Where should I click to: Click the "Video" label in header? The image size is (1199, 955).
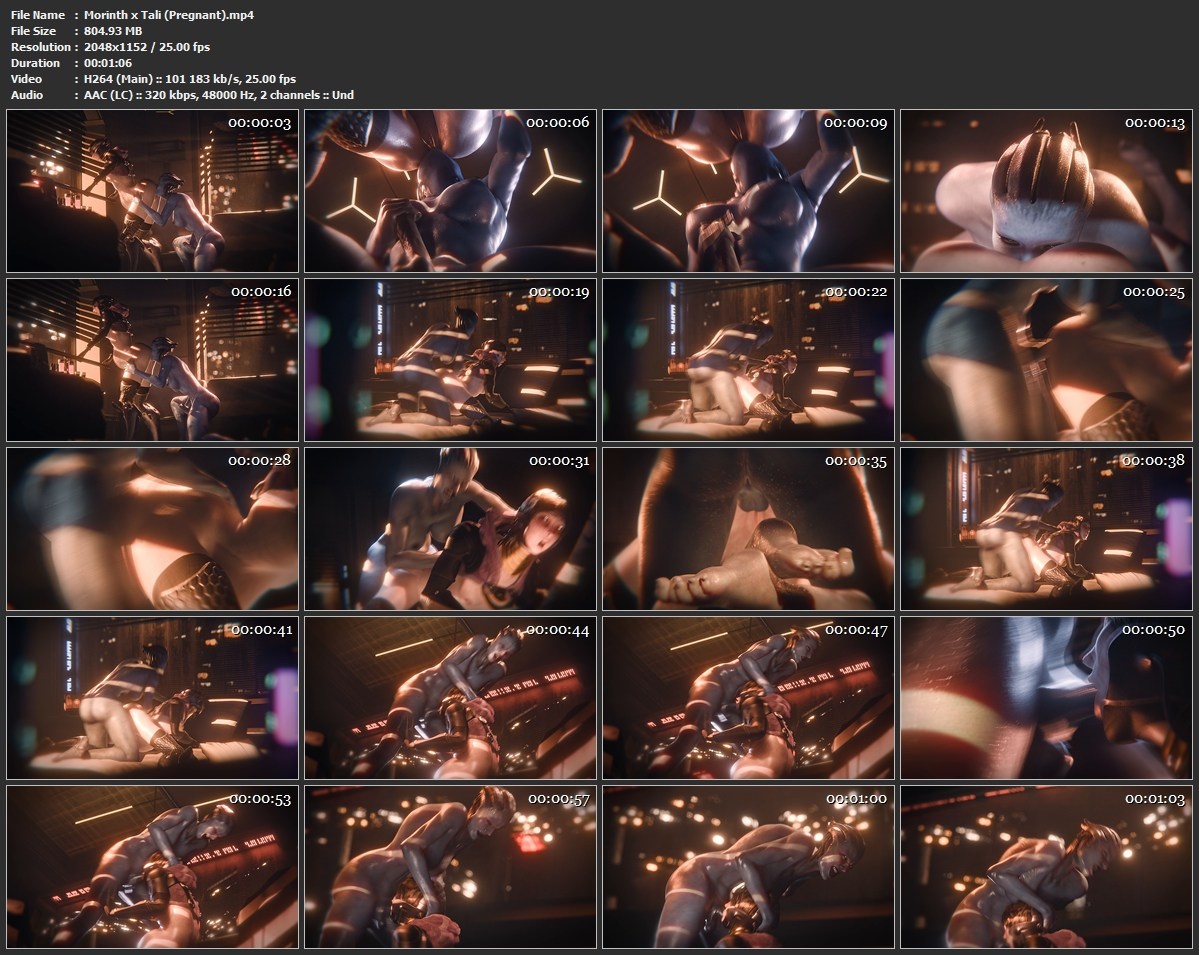point(27,79)
